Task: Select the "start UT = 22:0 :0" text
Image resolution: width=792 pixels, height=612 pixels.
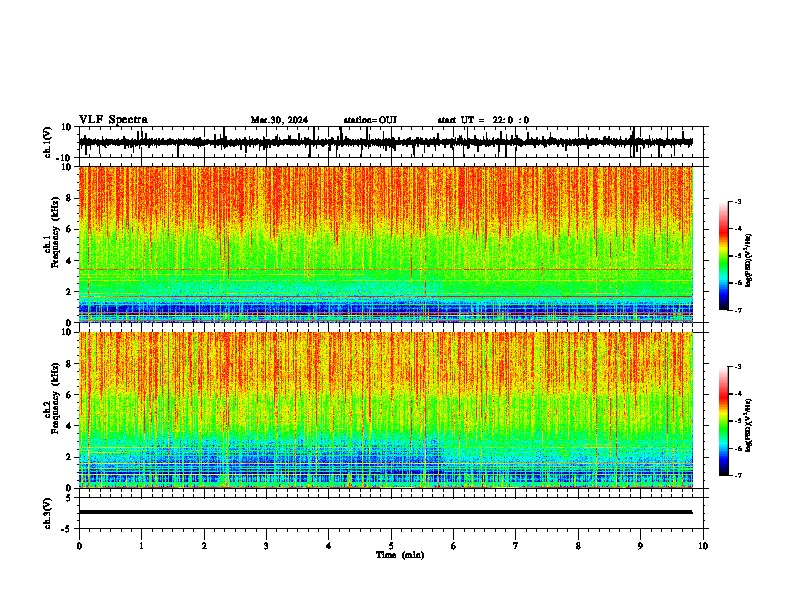Action: pyautogui.click(x=483, y=120)
